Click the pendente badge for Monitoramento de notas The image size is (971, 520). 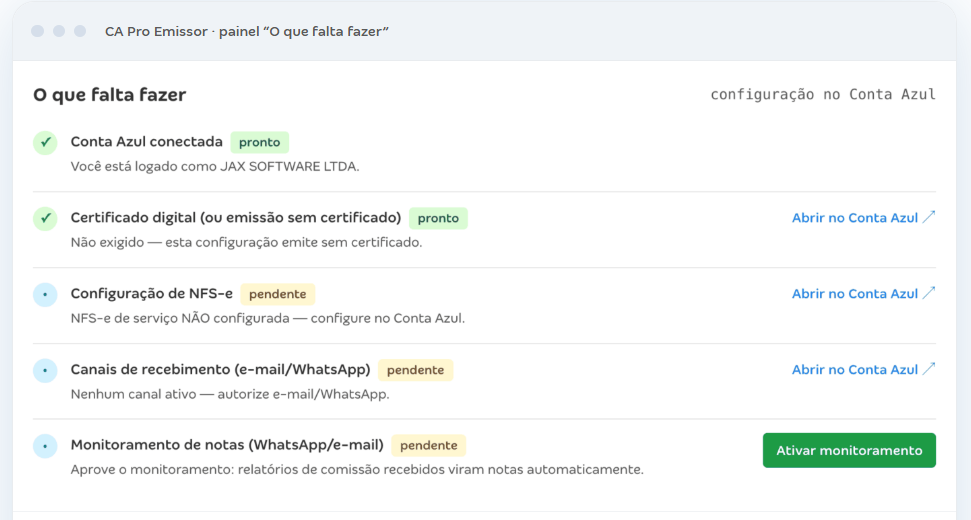pyautogui.click(x=429, y=445)
